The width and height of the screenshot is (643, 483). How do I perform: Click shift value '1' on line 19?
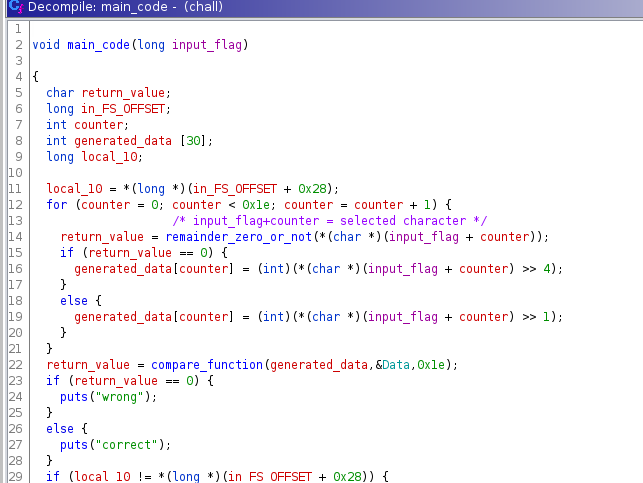click(x=547, y=317)
